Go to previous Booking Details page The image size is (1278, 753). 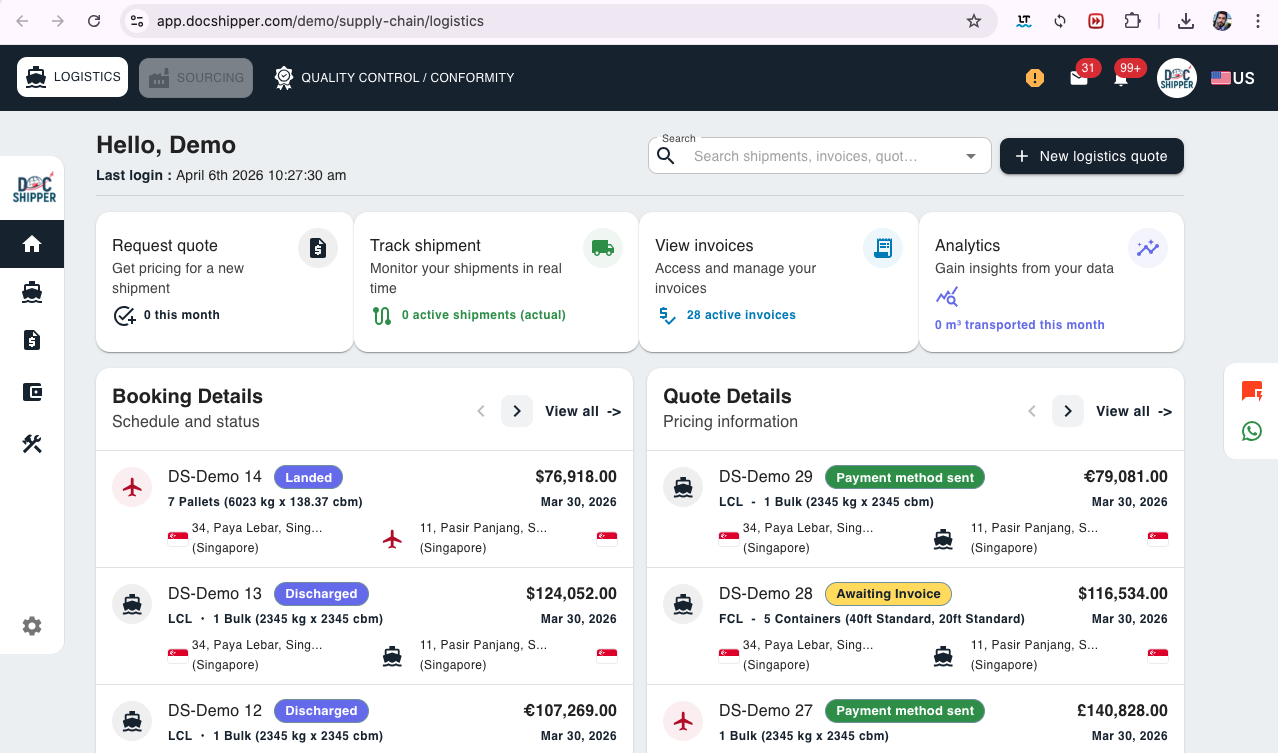481,411
